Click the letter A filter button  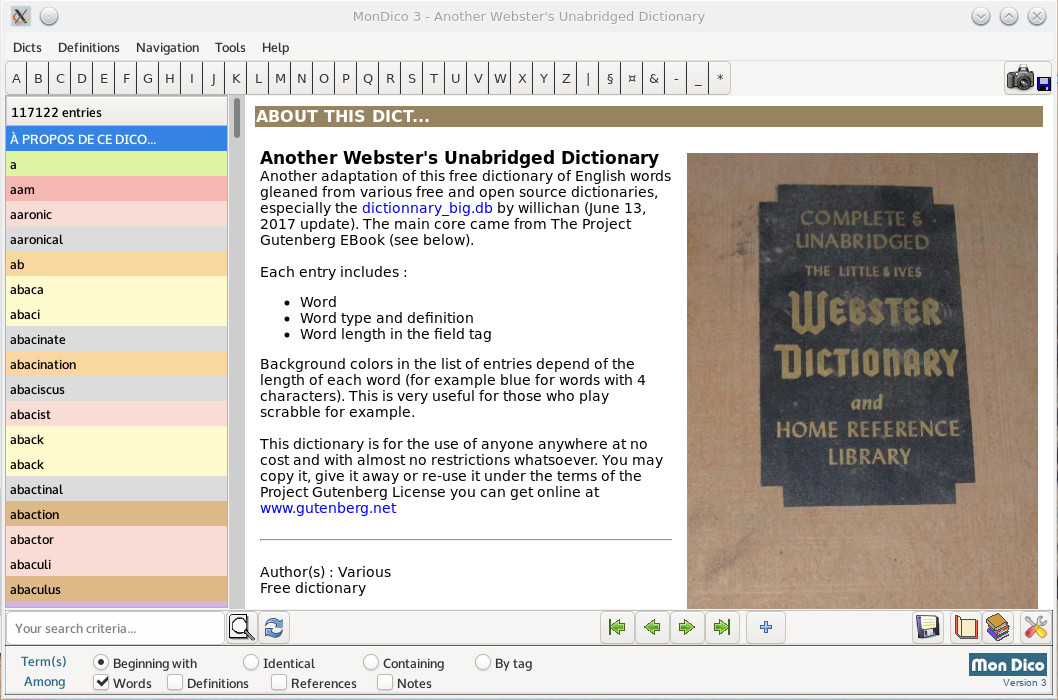coord(16,78)
